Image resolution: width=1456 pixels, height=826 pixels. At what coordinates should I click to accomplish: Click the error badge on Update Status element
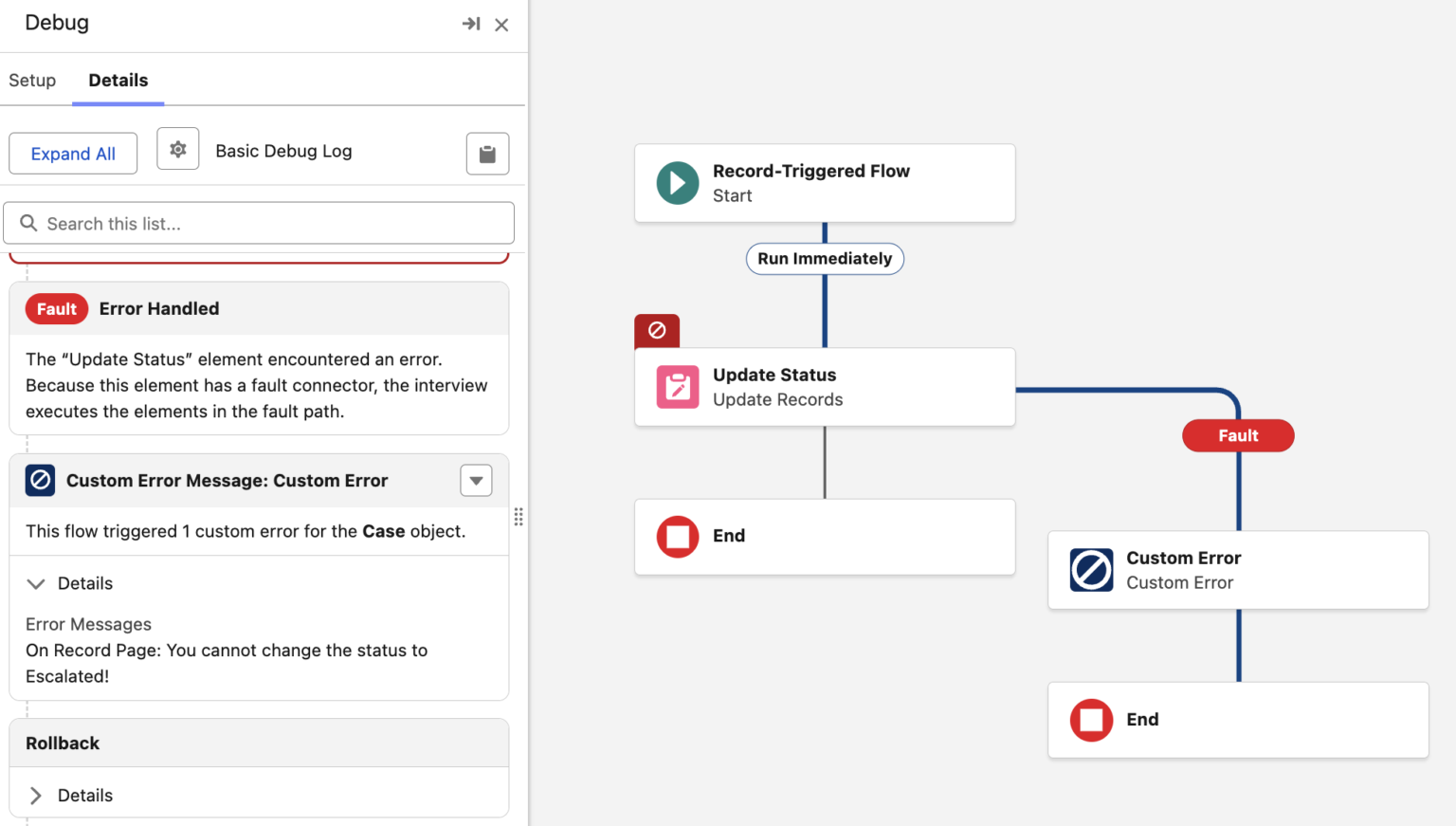pos(656,330)
